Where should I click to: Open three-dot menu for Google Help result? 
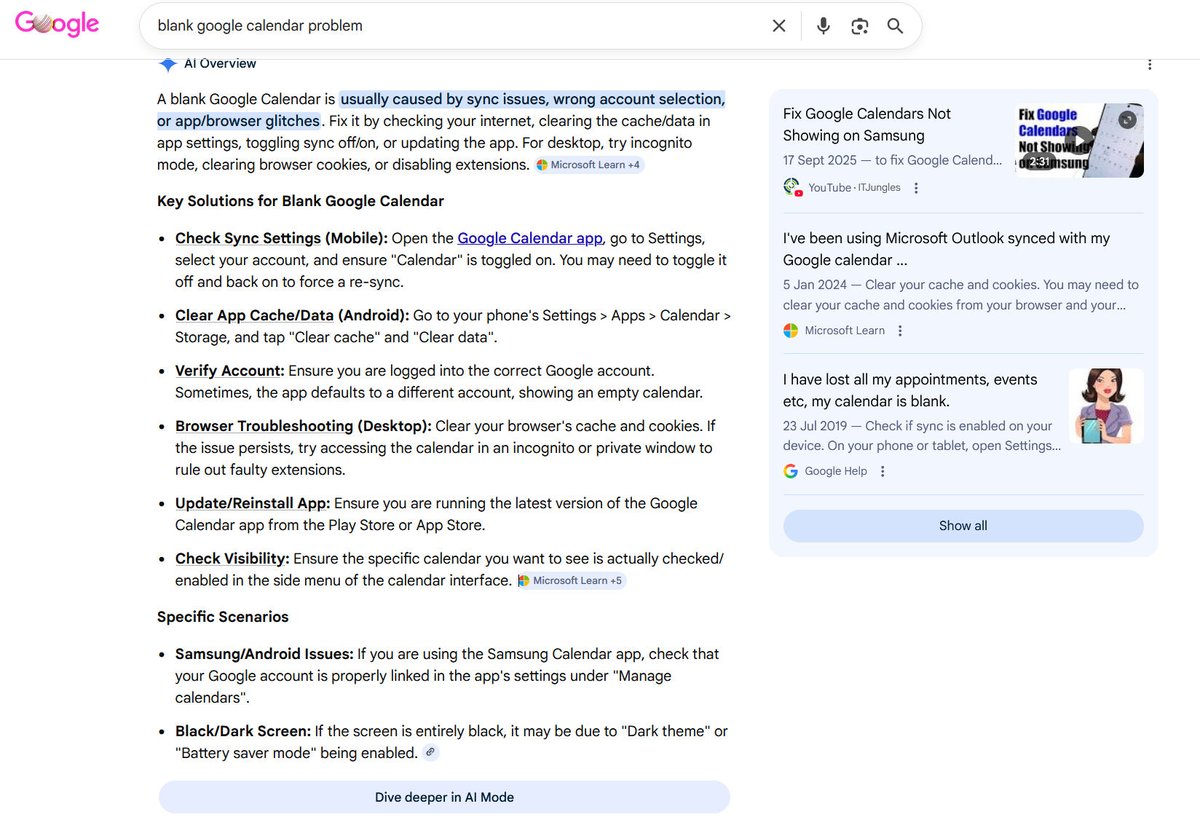point(882,471)
